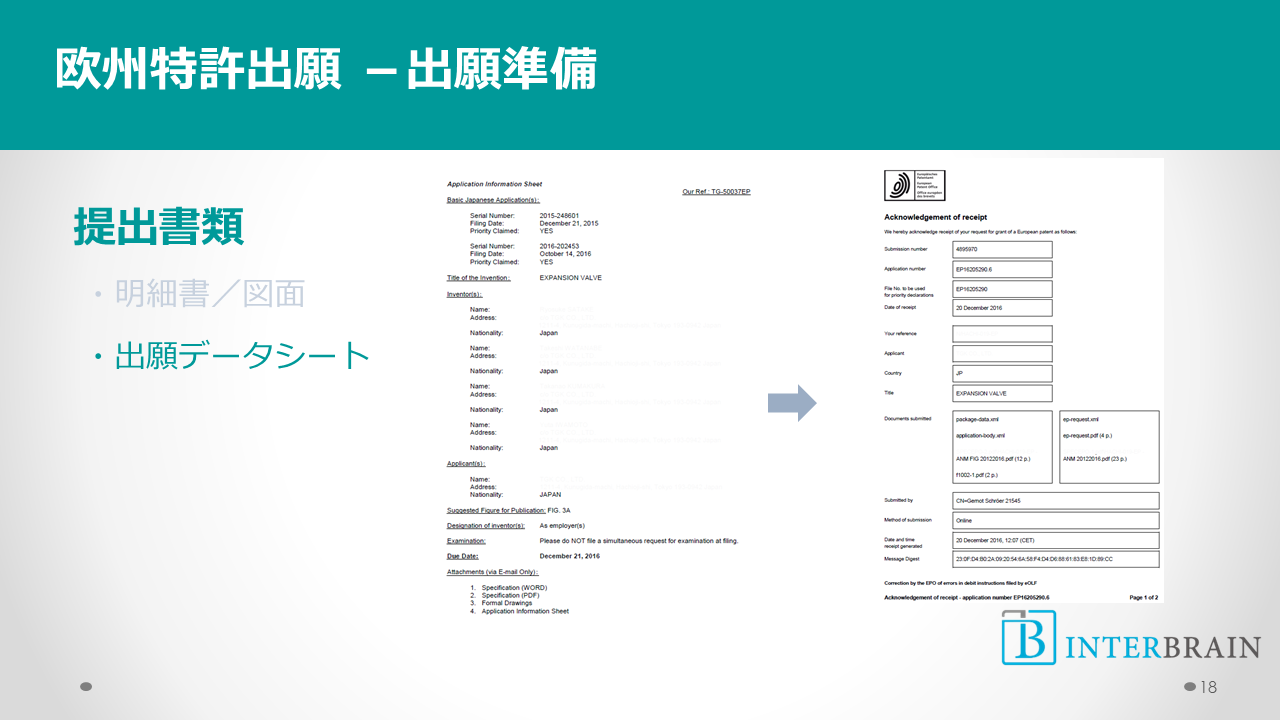Click the Submission number field showing 4895970
Viewport: 1280px width, 720px height.
pos(1001,249)
